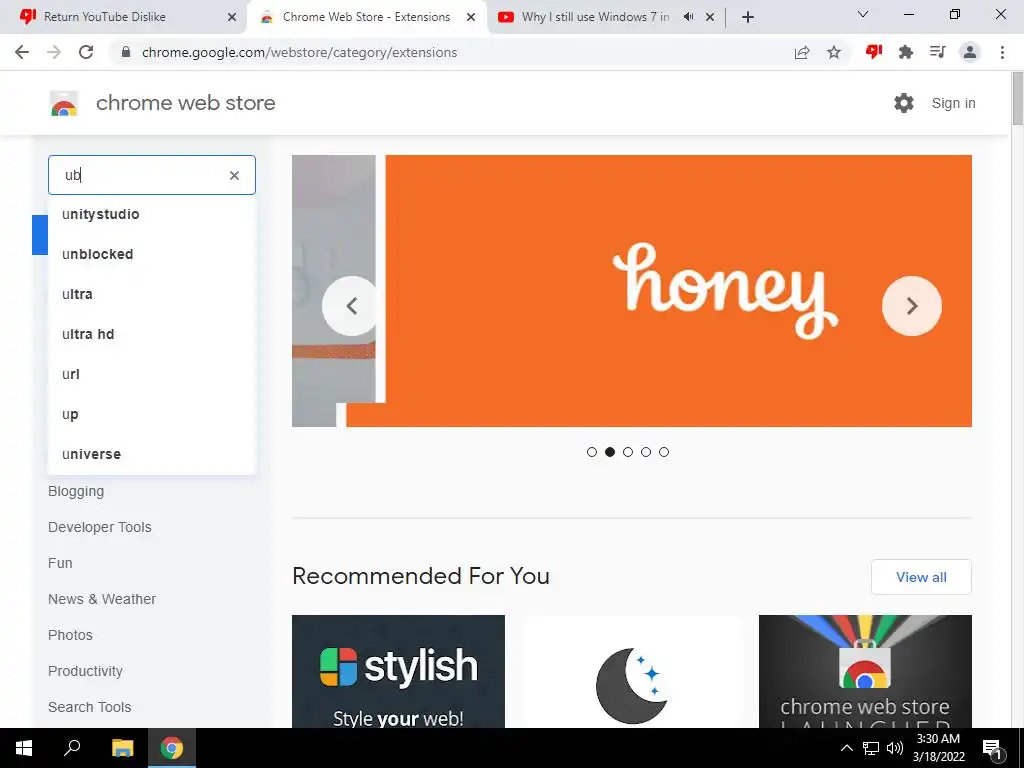Viewport: 1024px width, 768px height.
Task: Show the previous carousel slide
Action: point(351,306)
